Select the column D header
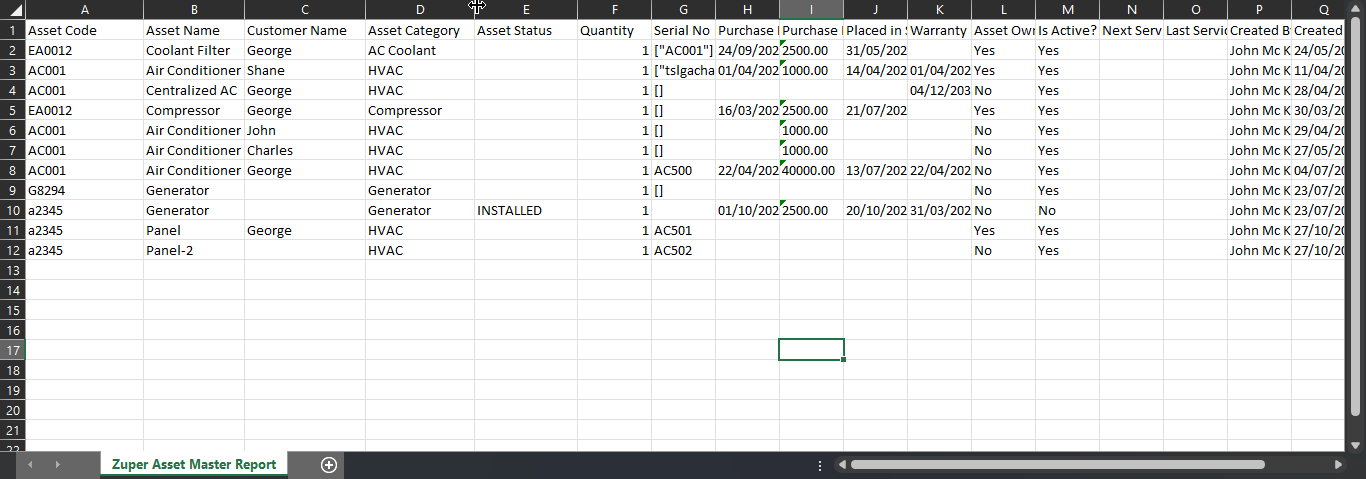Image resolution: width=1366 pixels, height=479 pixels. 419,9
